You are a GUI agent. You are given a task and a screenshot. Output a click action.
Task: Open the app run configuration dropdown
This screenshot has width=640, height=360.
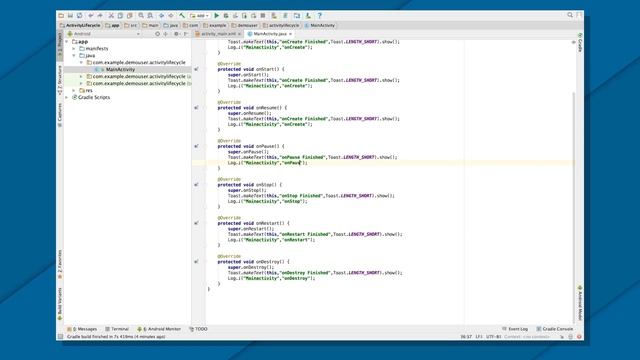200,16
